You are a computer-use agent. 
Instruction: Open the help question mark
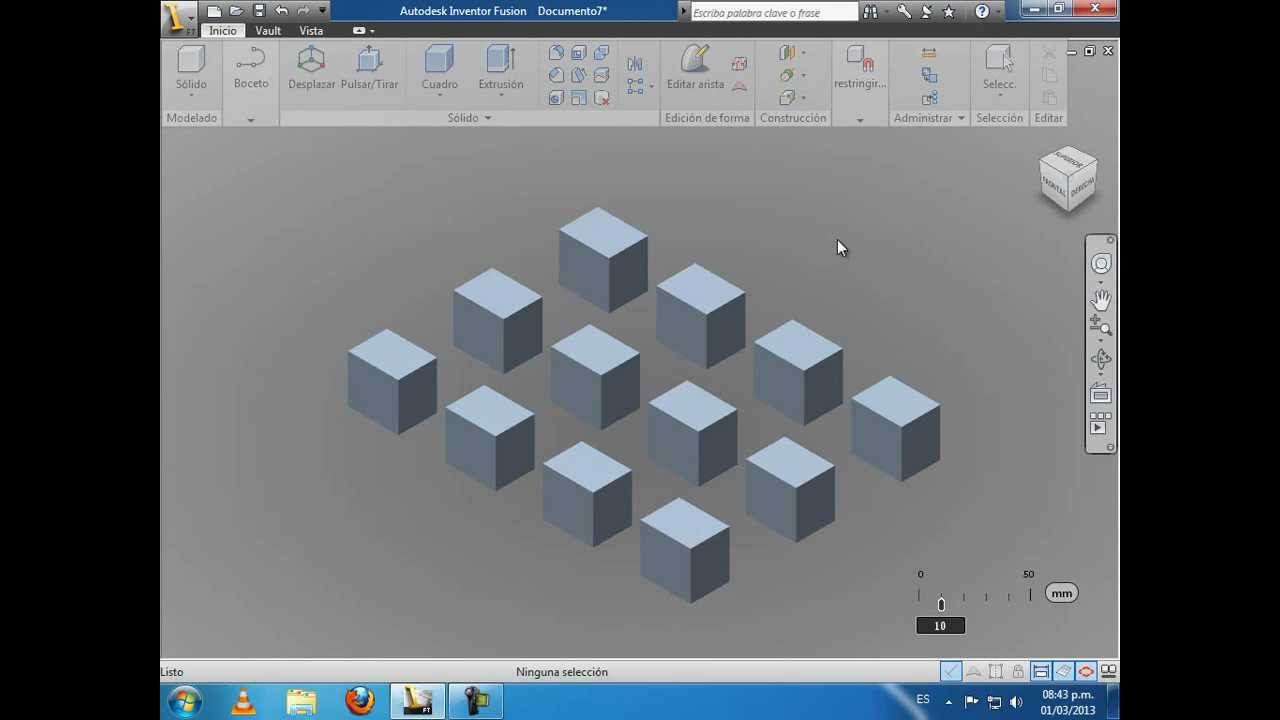pos(982,12)
